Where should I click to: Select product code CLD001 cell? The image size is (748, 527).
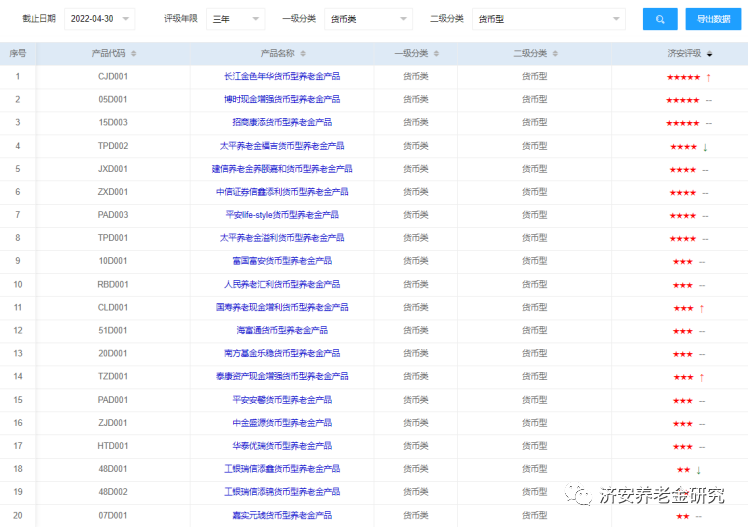(x=113, y=307)
